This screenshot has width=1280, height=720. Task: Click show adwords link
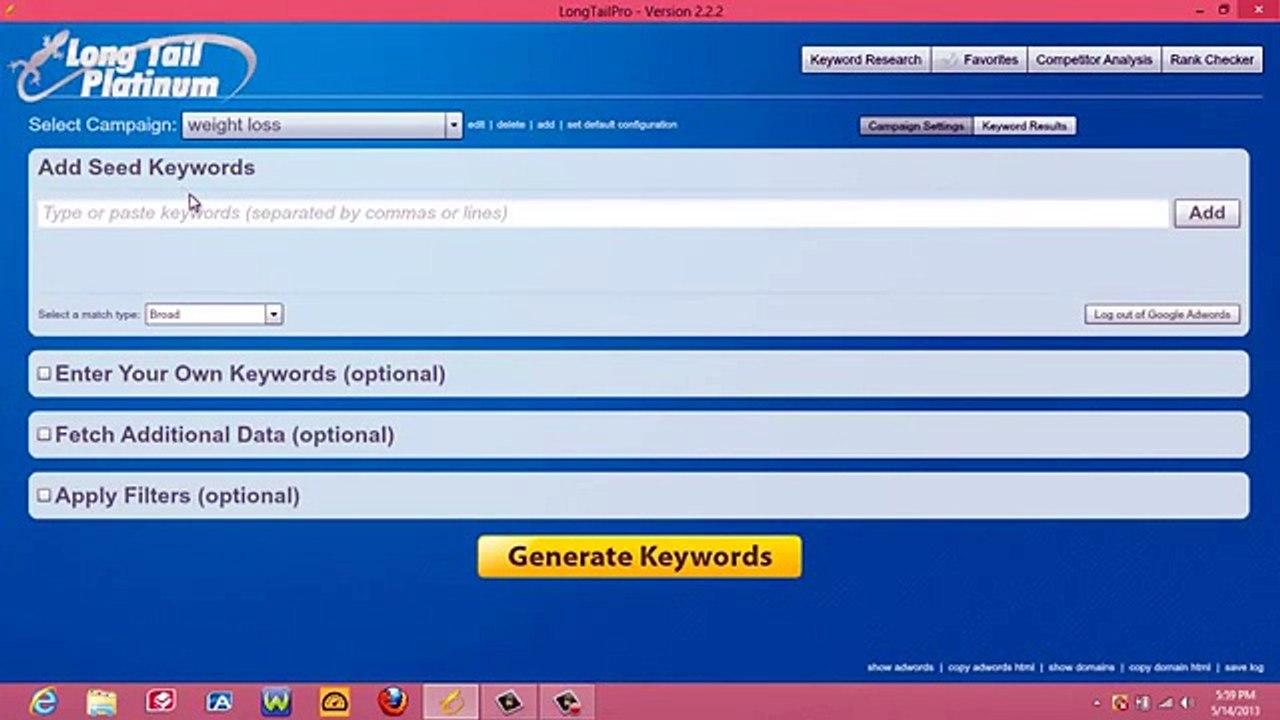point(900,667)
